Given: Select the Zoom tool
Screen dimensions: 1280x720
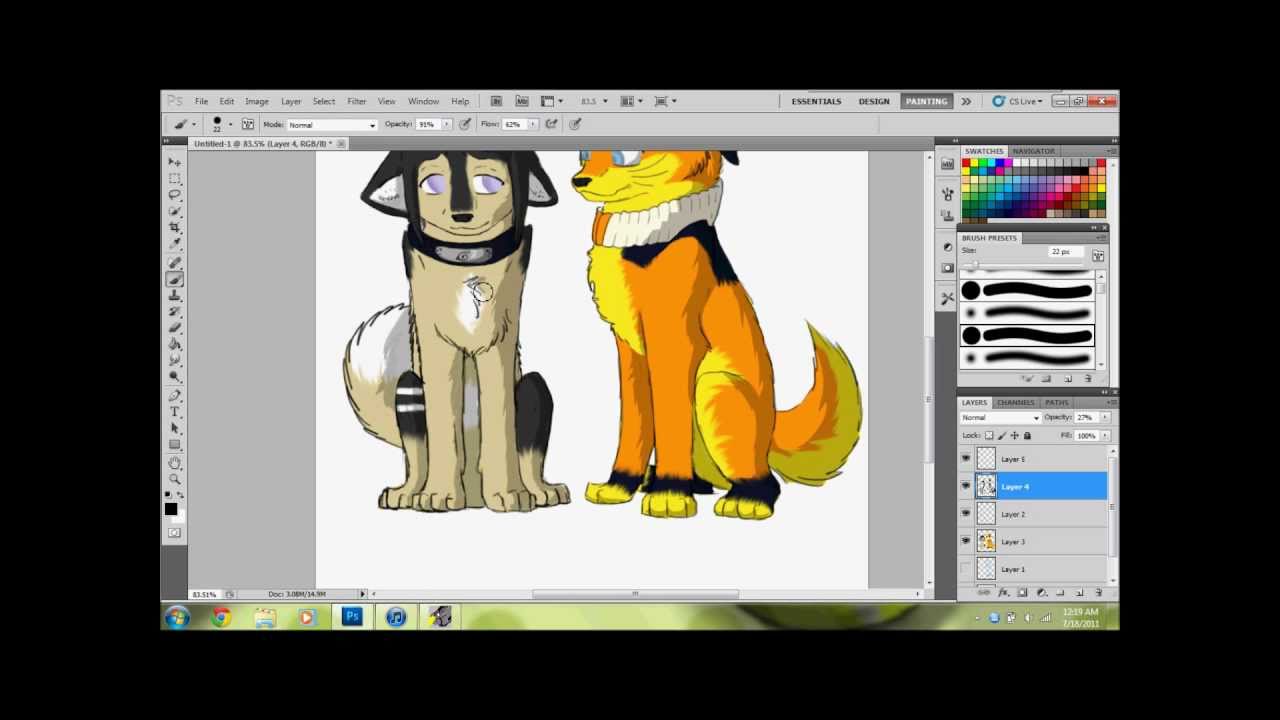Looking at the screenshot, I should point(174,479).
